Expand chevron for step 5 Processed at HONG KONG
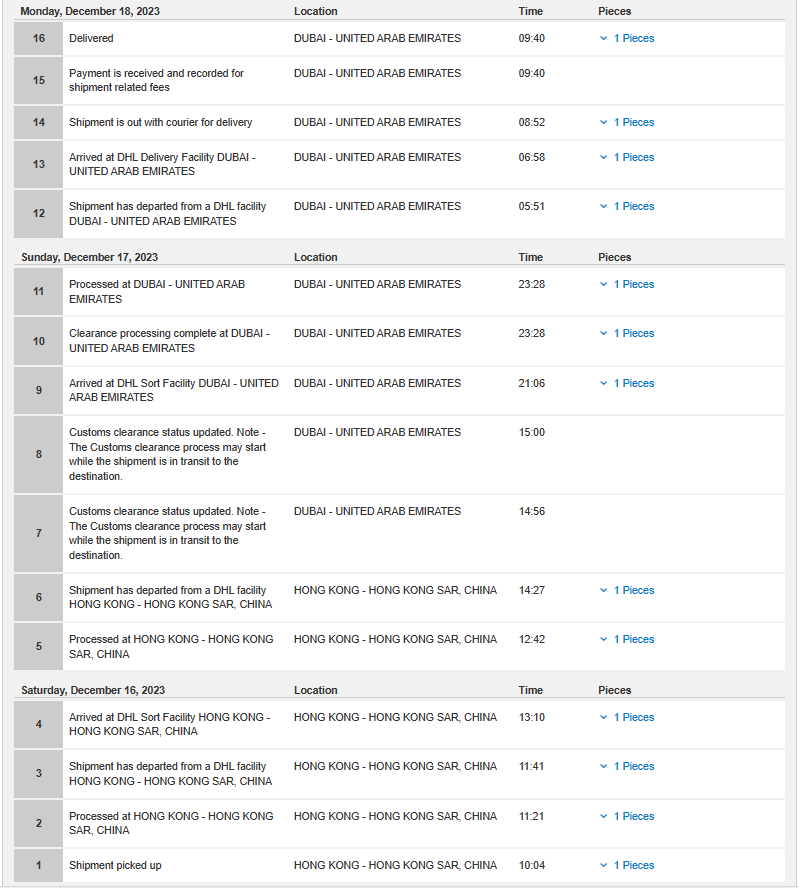The image size is (798, 888). tap(603, 639)
